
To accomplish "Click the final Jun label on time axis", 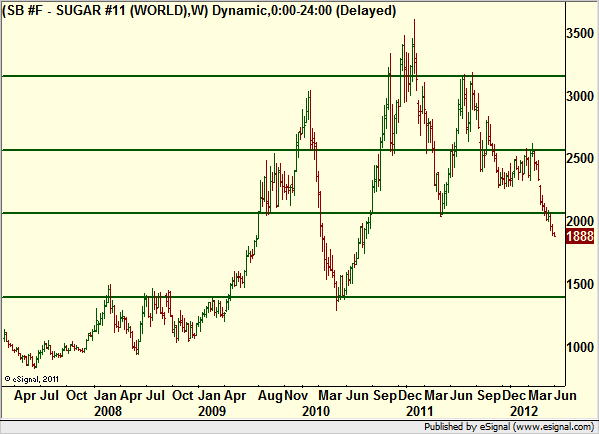I will [x=565, y=395].
